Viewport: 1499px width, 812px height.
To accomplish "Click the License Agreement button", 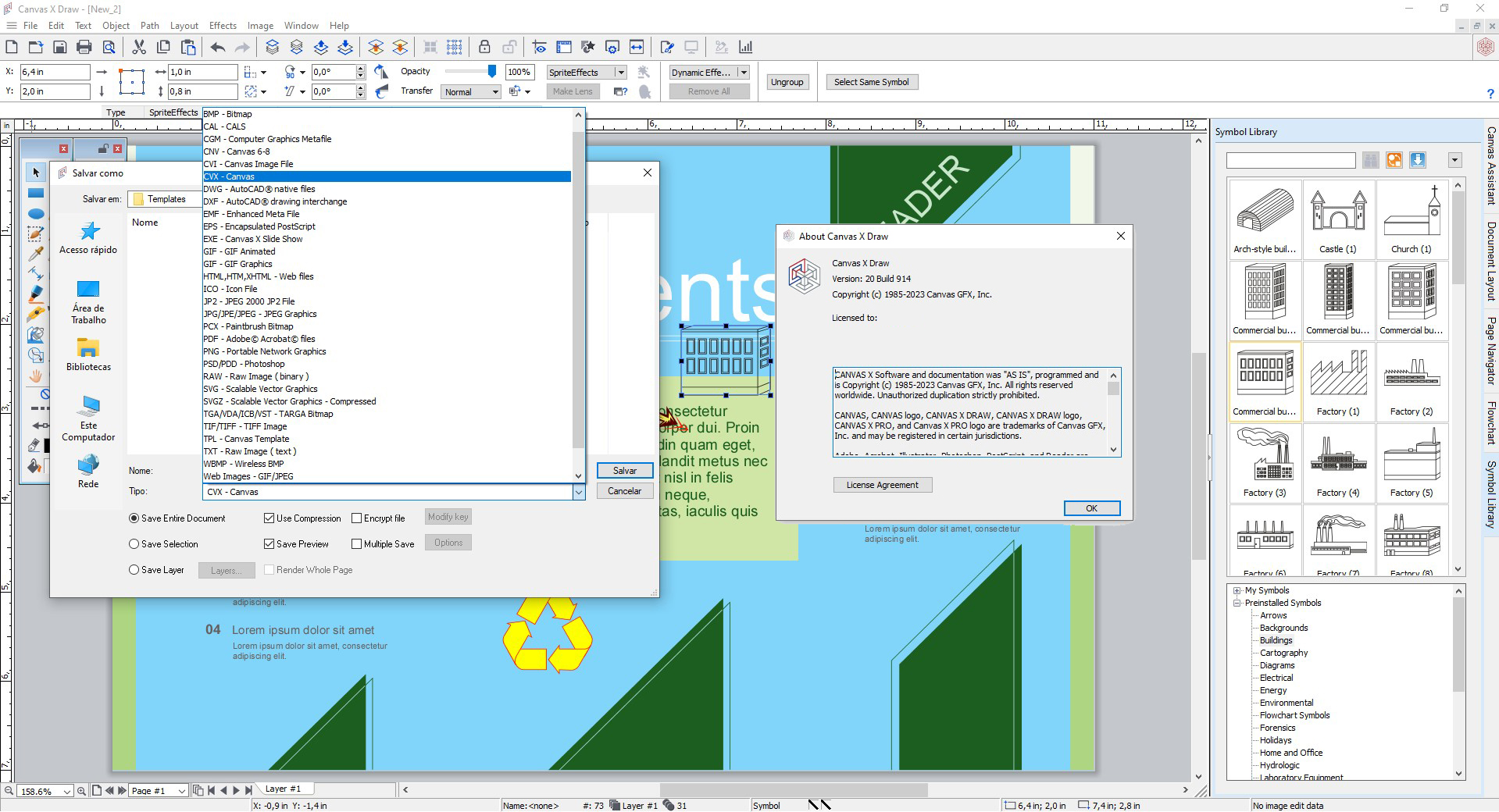I will pos(882,484).
